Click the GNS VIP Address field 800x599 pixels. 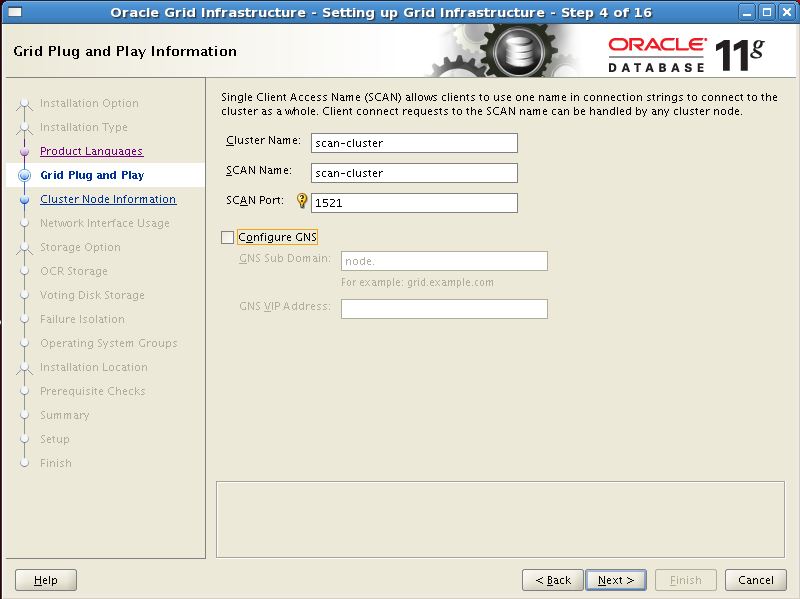(444, 309)
